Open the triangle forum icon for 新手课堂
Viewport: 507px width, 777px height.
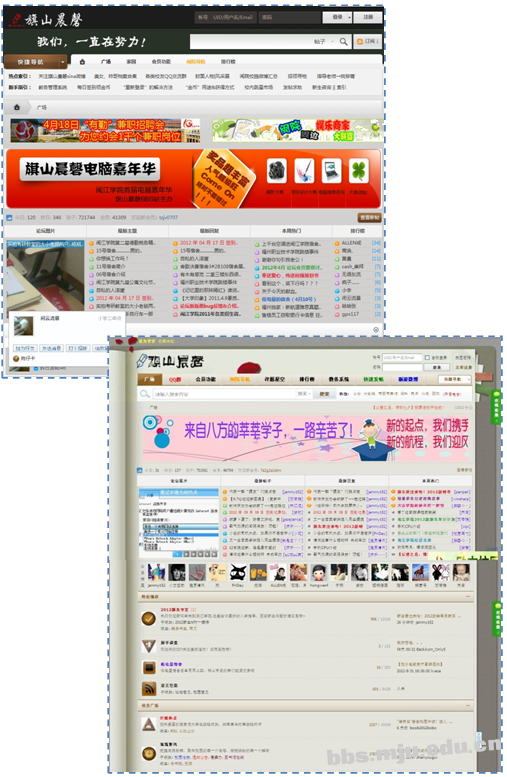[x=149, y=645]
